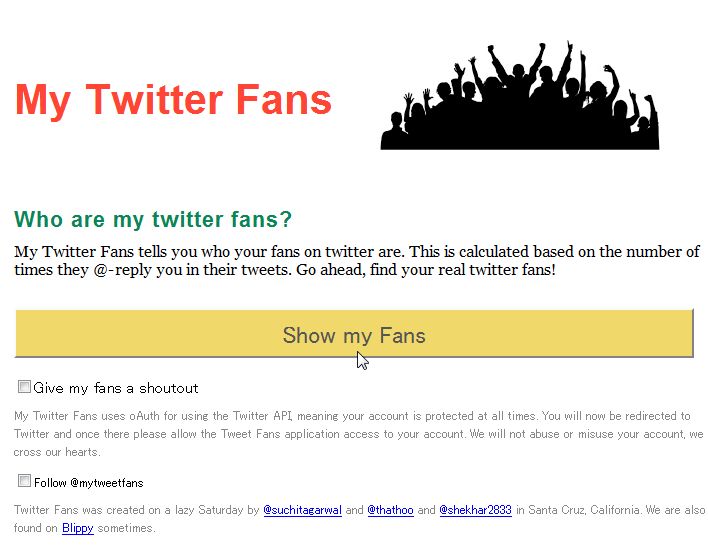Open the Blippy link

78,528
